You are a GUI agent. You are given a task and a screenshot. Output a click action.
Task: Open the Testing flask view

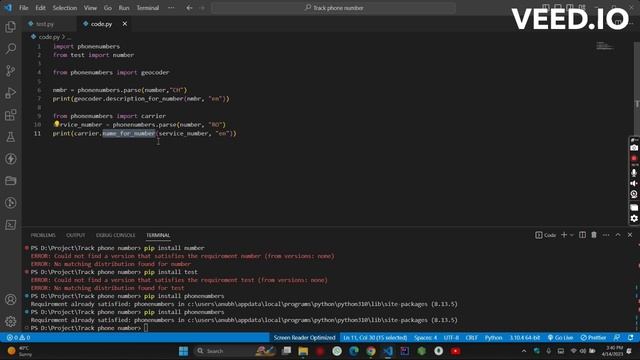(11, 137)
